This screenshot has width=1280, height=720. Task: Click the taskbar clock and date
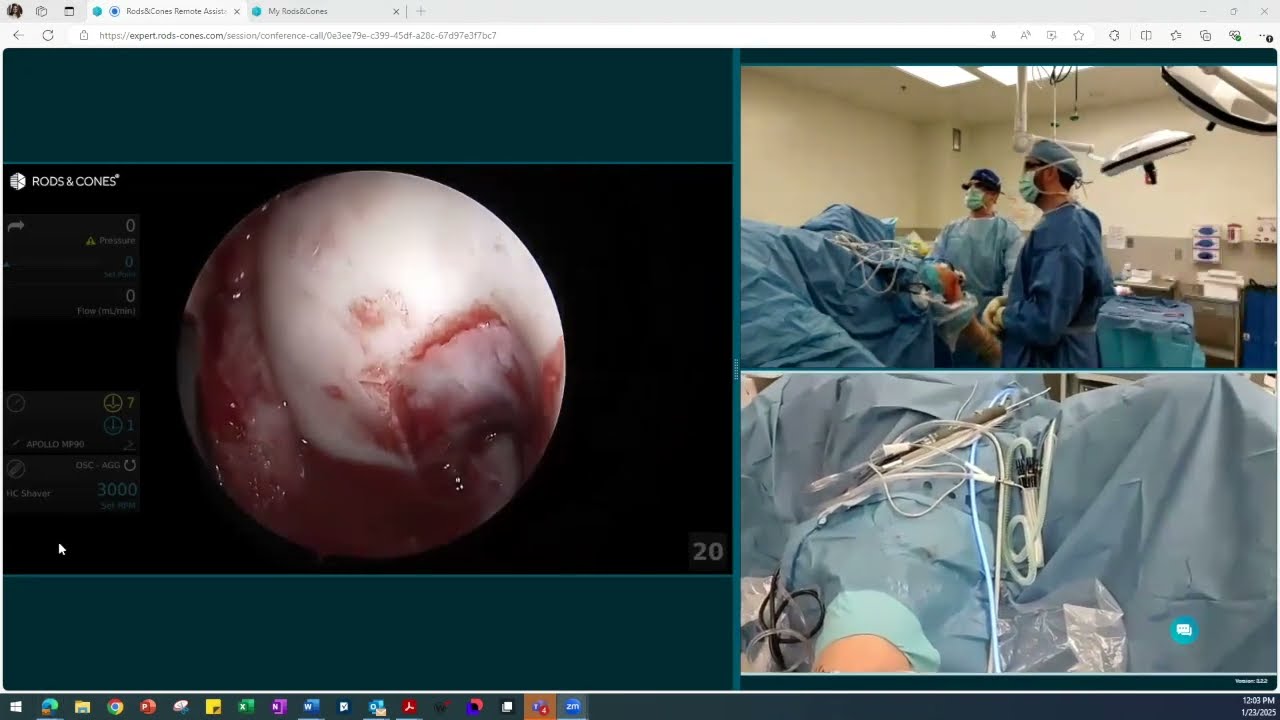pos(1258,706)
